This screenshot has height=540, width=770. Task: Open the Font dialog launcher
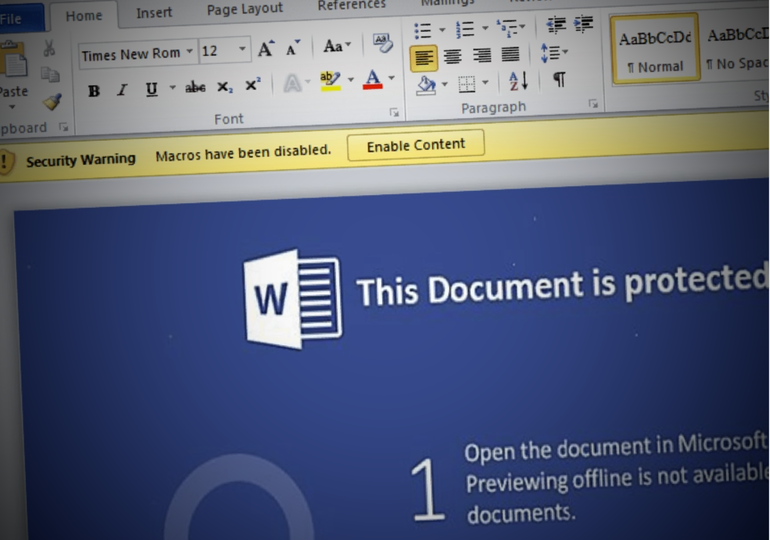tap(394, 112)
